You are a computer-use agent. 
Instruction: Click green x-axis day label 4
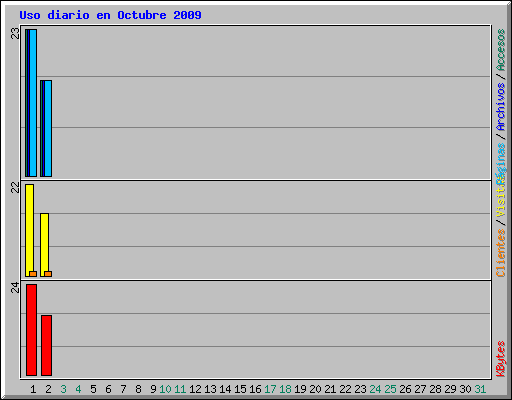click(x=78, y=389)
